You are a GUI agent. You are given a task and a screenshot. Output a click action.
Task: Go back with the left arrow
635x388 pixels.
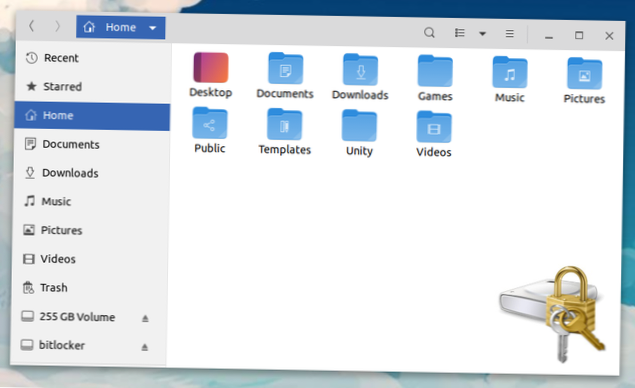click(x=31, y=26)
